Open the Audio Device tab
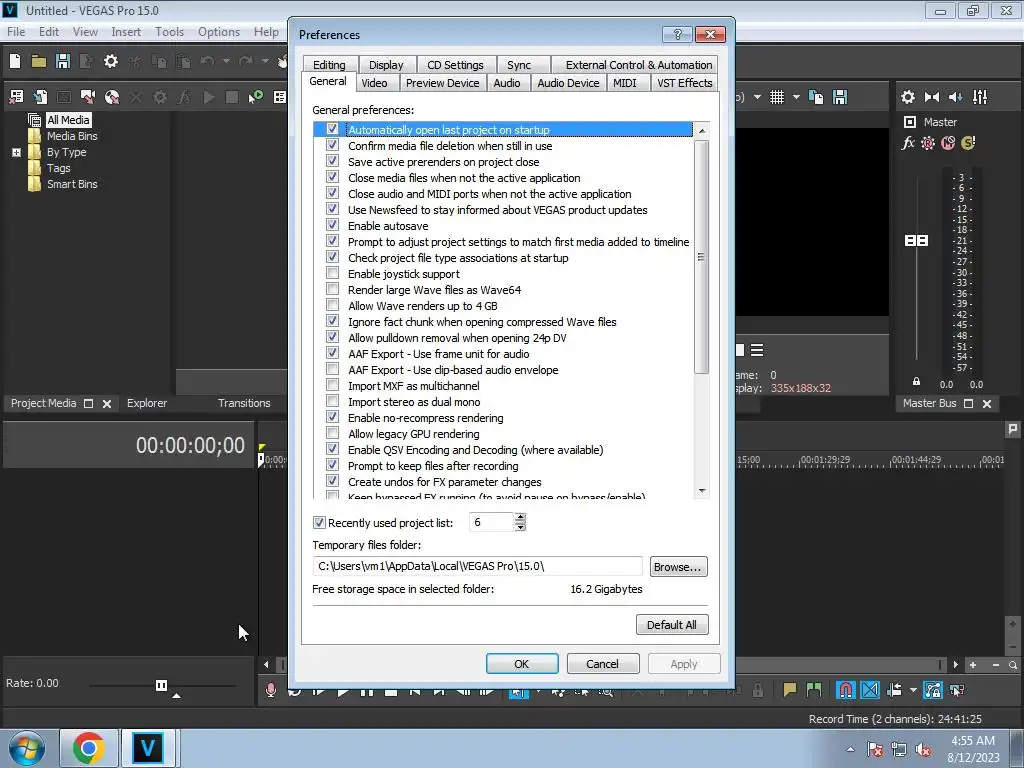This screenshot has width=1024, height=768. click(x=568, y=83)
